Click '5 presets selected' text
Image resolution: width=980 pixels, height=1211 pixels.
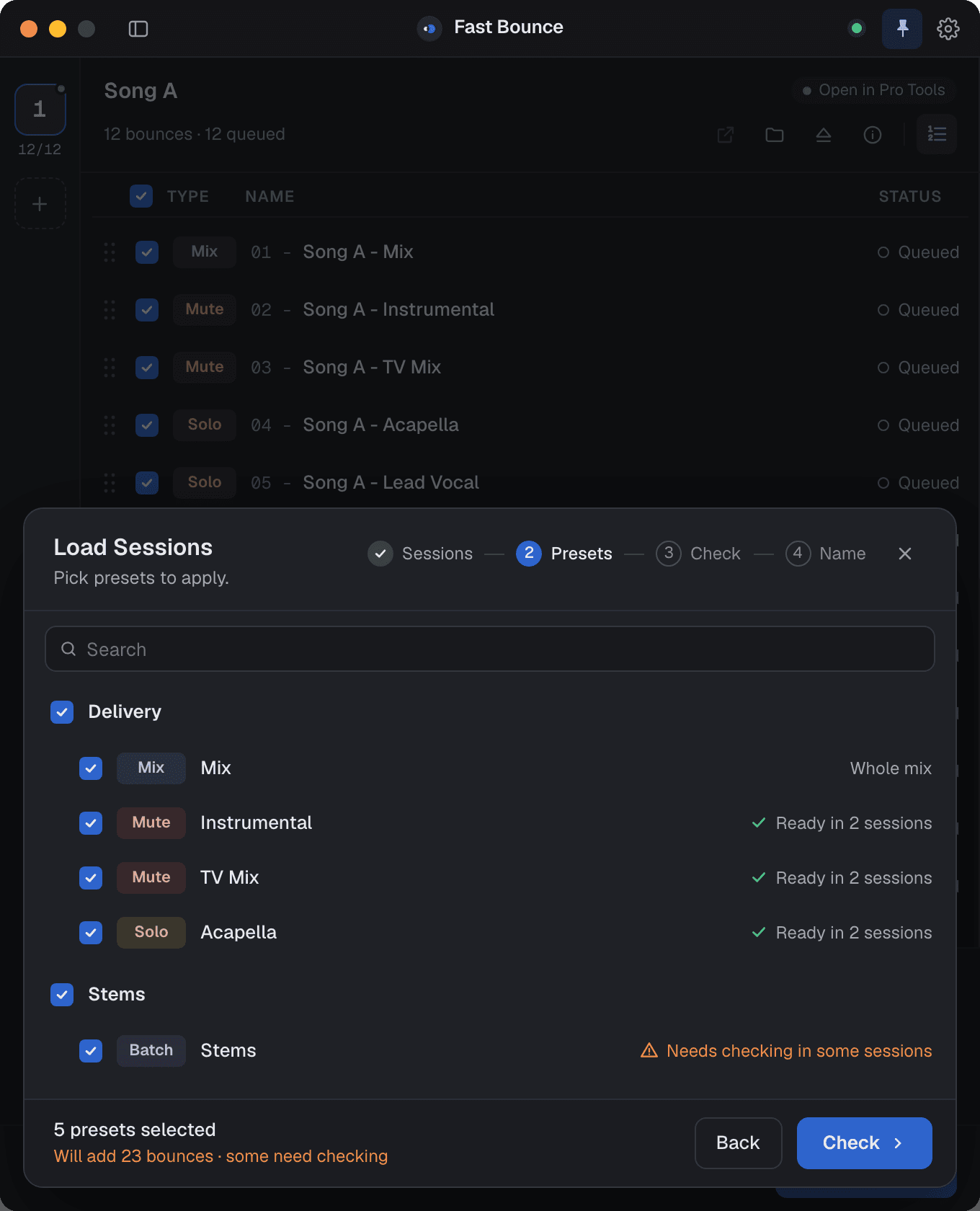click(x=135, y=1130)
